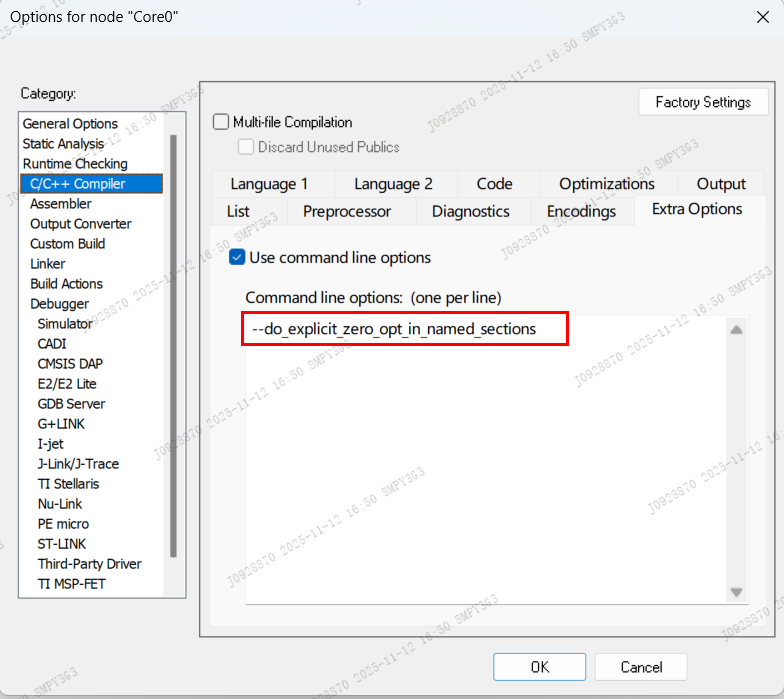Select General Options category
This screenshot has height=699, width=784.
(70, 124)
